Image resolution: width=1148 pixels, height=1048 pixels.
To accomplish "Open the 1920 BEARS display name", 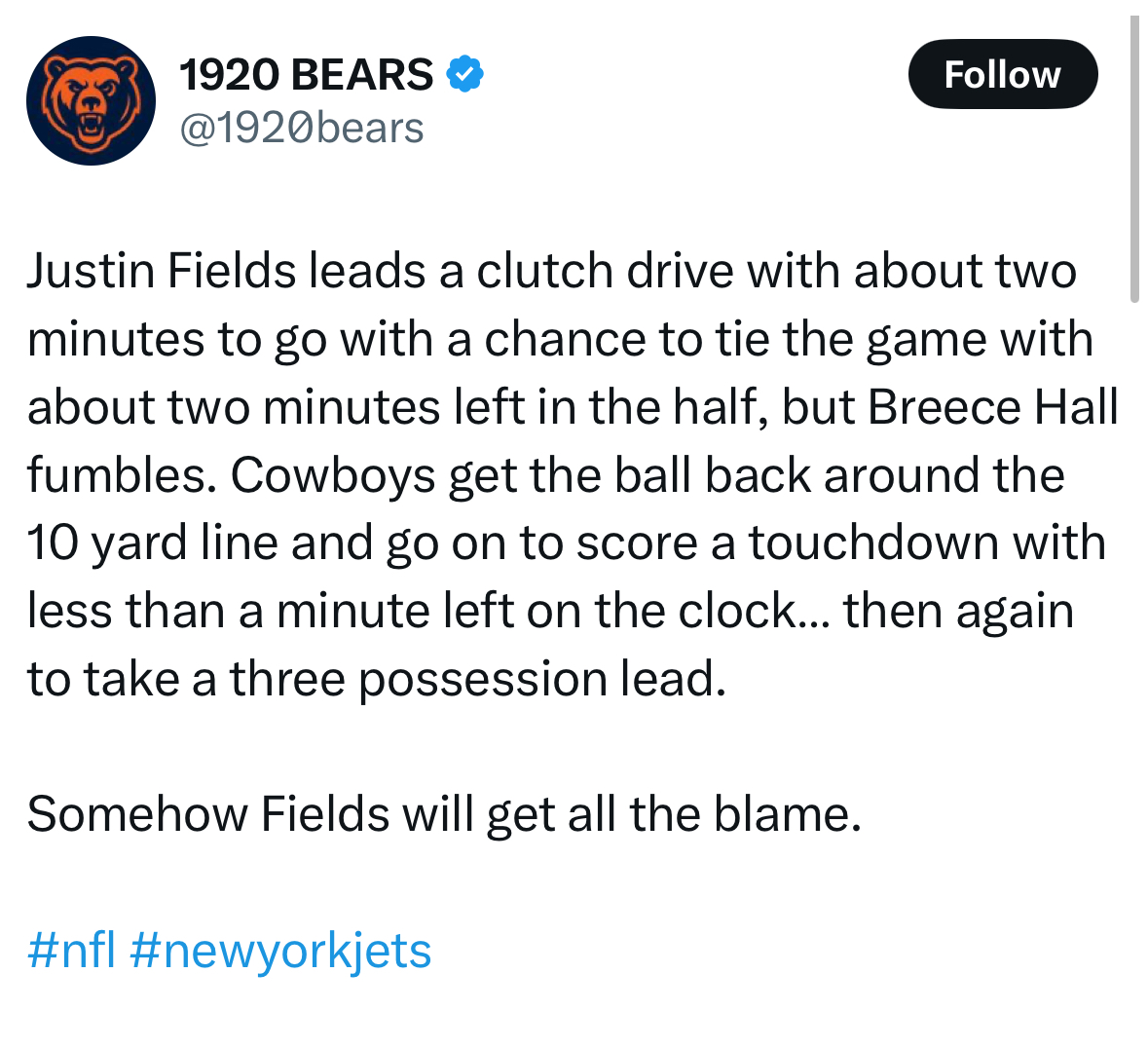I will pos(306,74).
